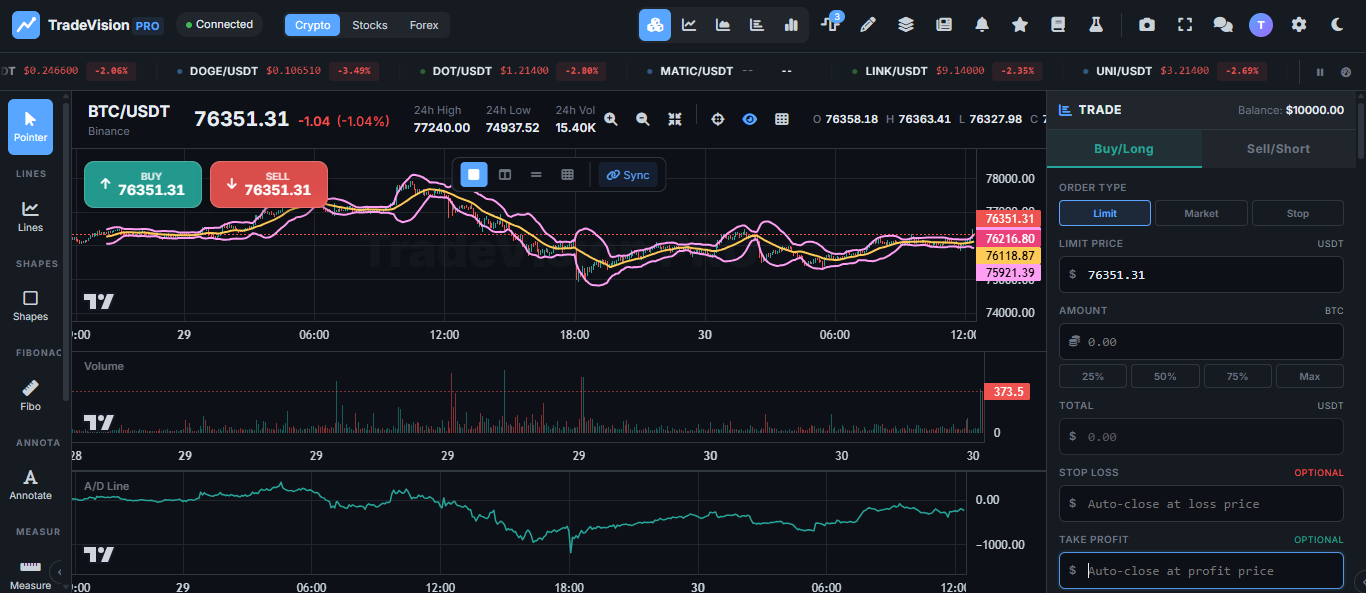Screen dimensions: 1366x593
Task: Zoom out on the chart
Action: tap(643, 119)
